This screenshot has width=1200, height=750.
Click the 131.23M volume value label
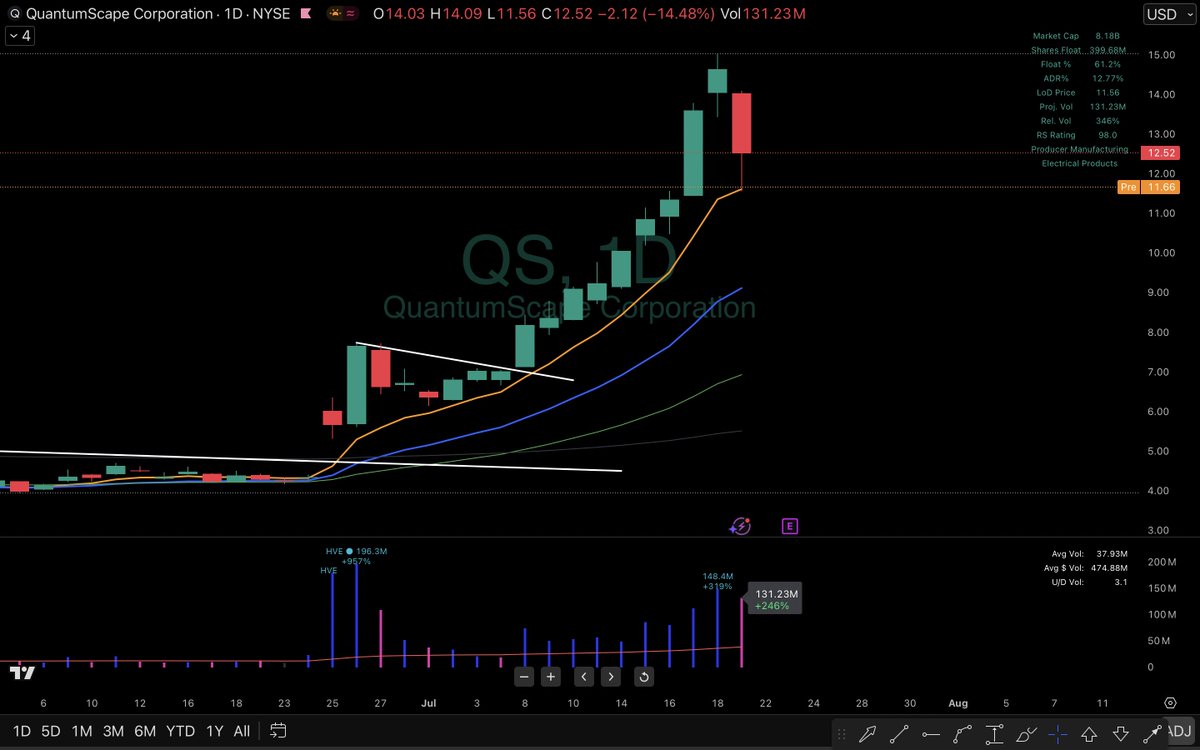pos(775,600)
